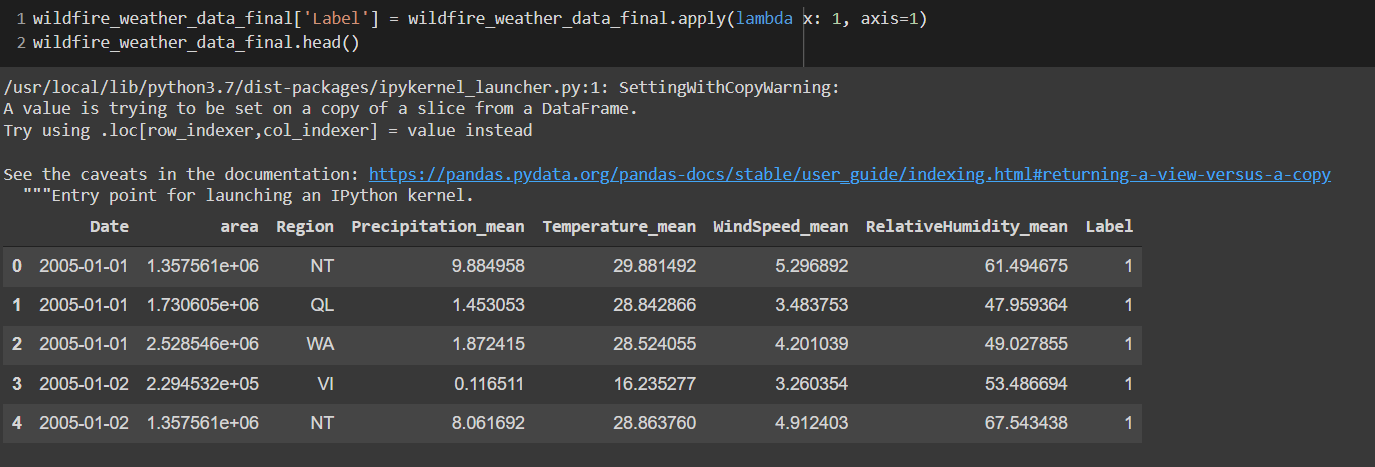Viewport: 1375px width, 467px height.
Task: Open the pandas documentation indexing link
Action: point(850,174)
